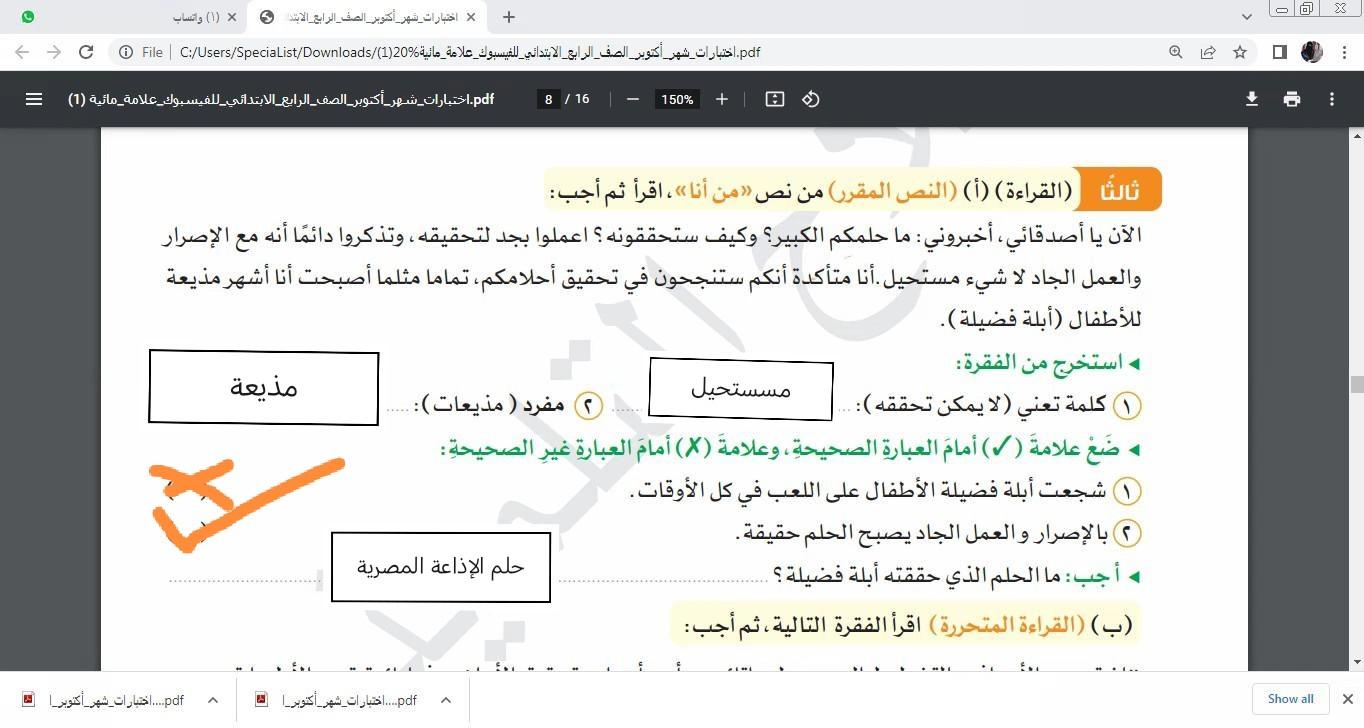
Task: Toggle the browser side panel
Action: 1279,52
